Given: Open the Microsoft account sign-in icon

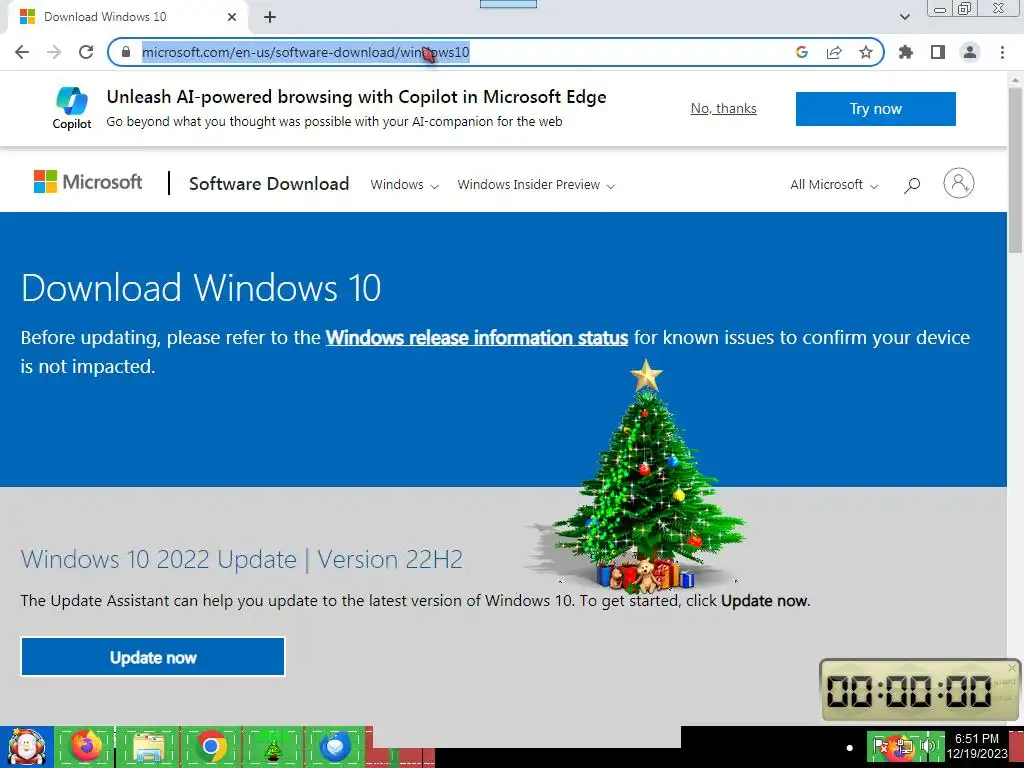Looking at the screenshot, I should pos(958,184).
